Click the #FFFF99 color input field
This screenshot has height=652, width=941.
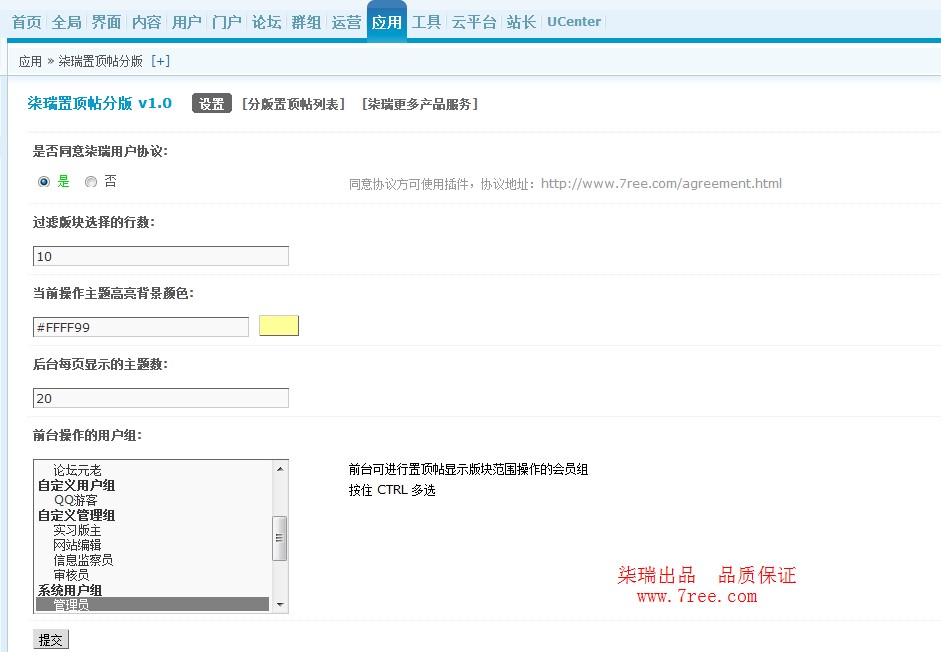[140, 327]
